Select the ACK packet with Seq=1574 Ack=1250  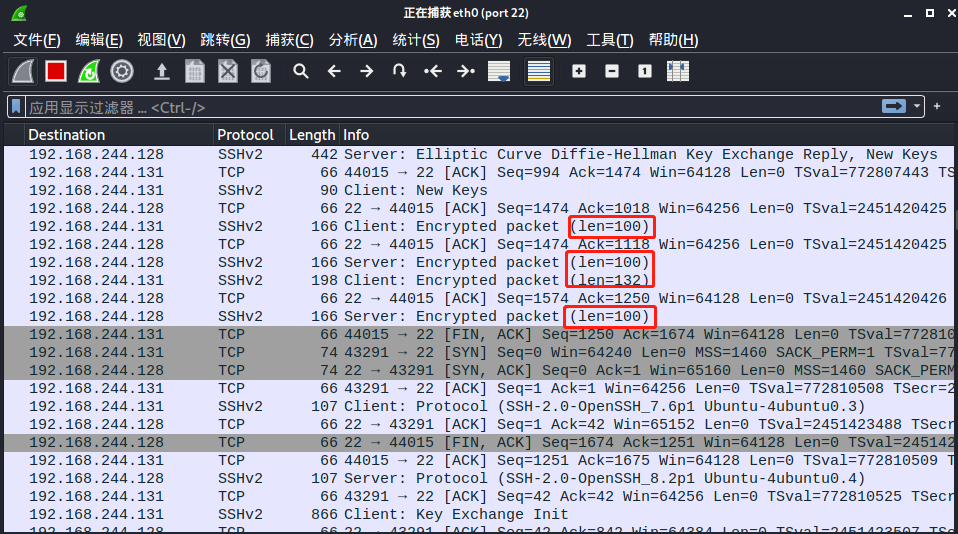coord(478,298)
